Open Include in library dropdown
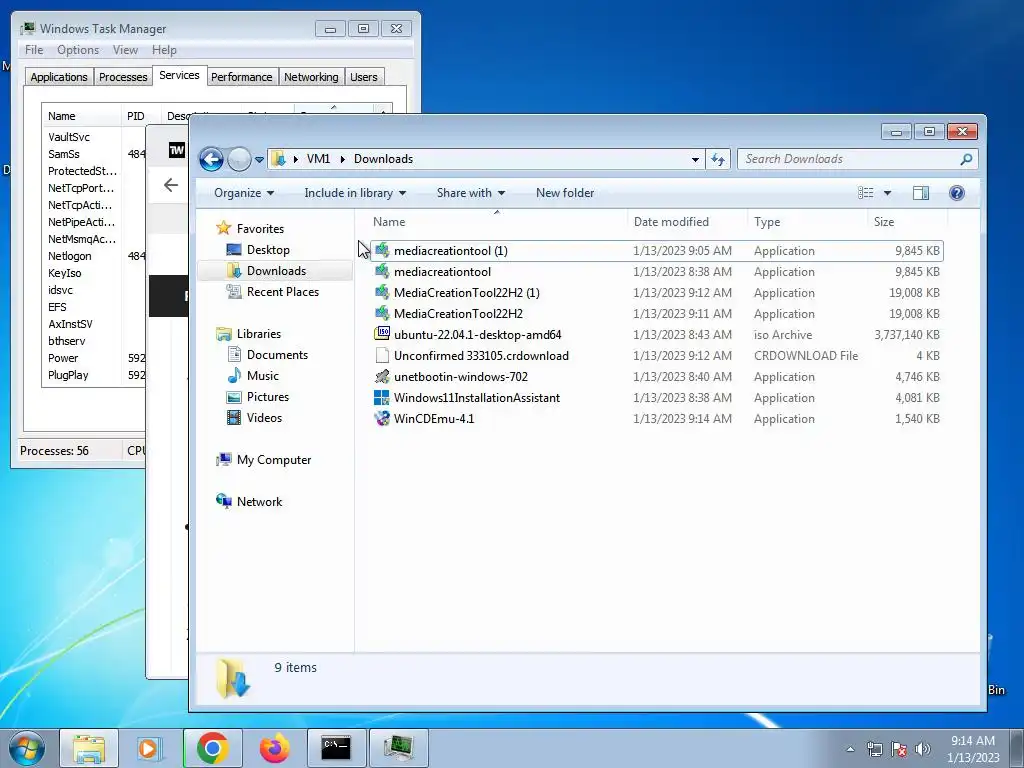The image size is (1024, 768). [355, 193]
